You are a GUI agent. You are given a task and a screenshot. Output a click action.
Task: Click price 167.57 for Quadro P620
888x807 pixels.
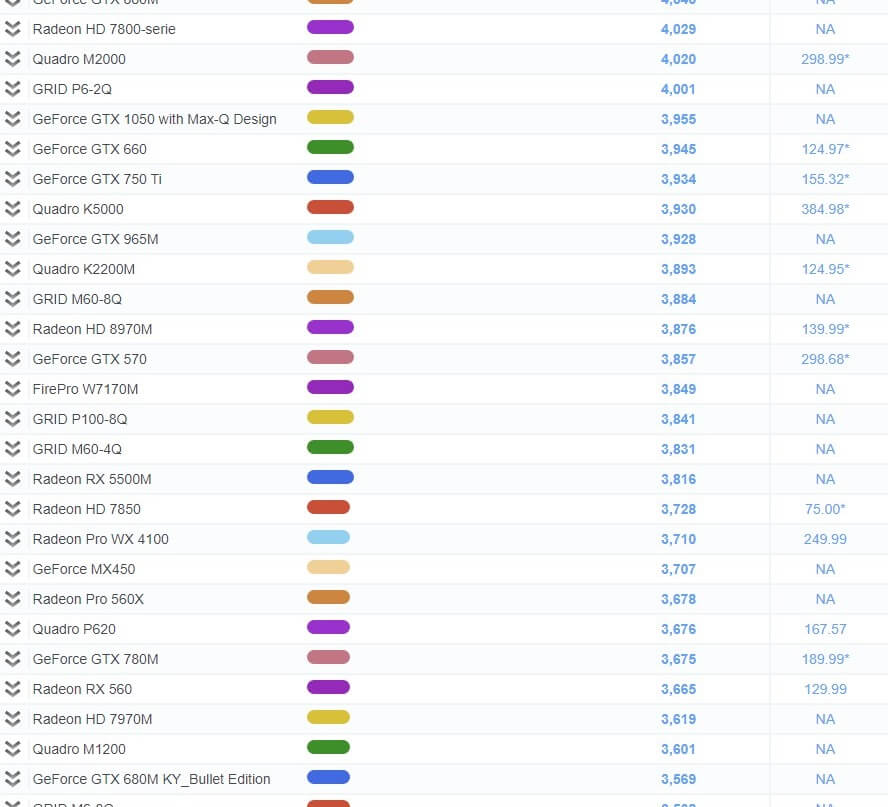tap(825, 629)
